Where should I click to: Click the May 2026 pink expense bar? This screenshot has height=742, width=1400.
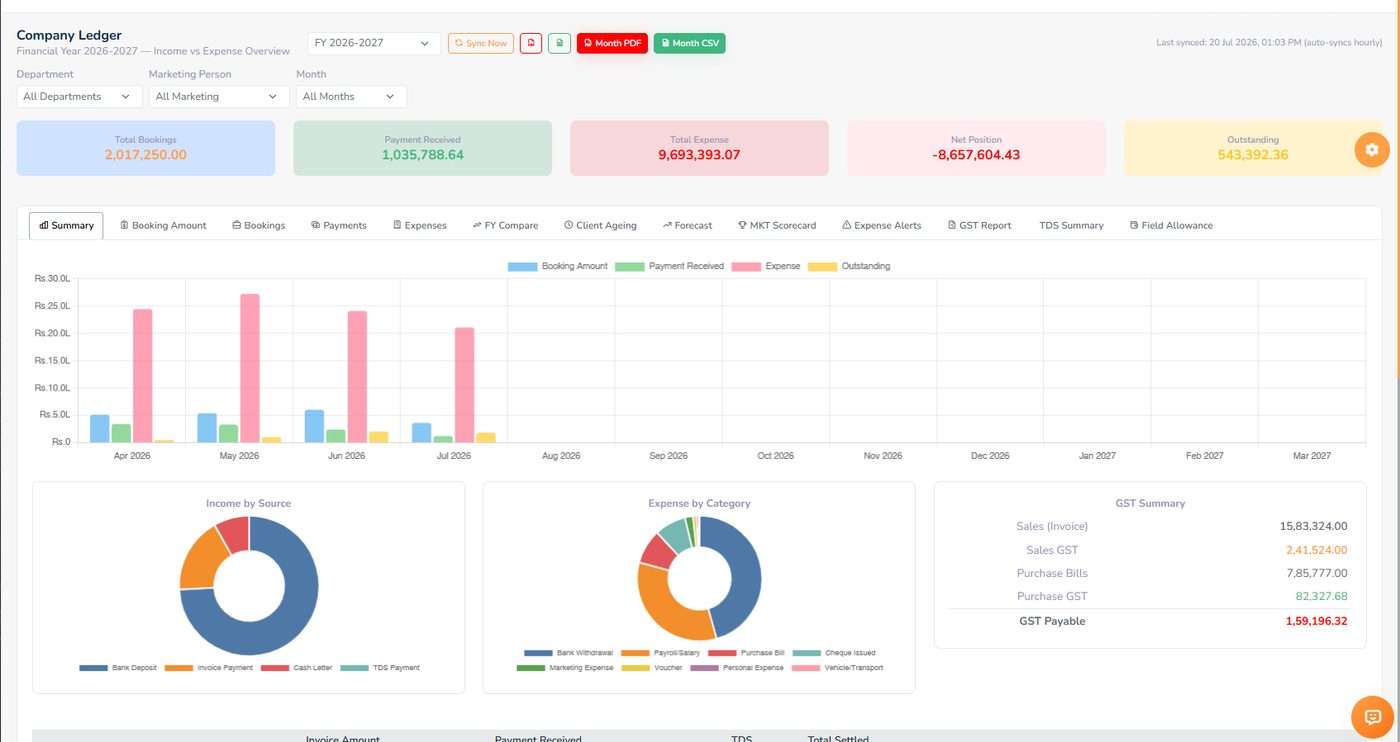point(250,368)
